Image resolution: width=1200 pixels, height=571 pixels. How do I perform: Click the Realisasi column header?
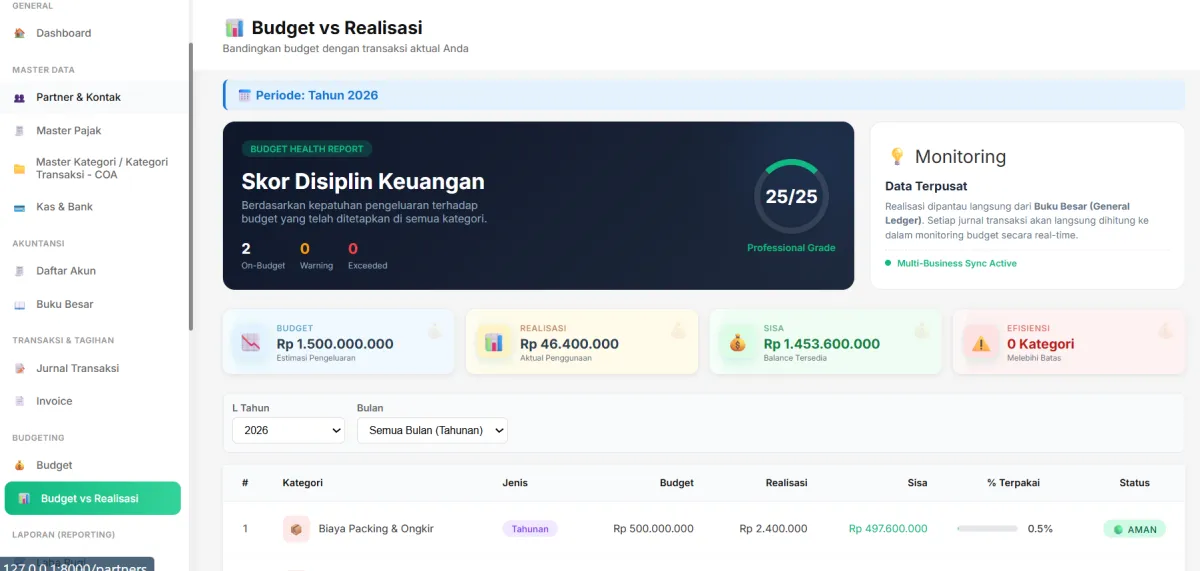coord(787,483)
